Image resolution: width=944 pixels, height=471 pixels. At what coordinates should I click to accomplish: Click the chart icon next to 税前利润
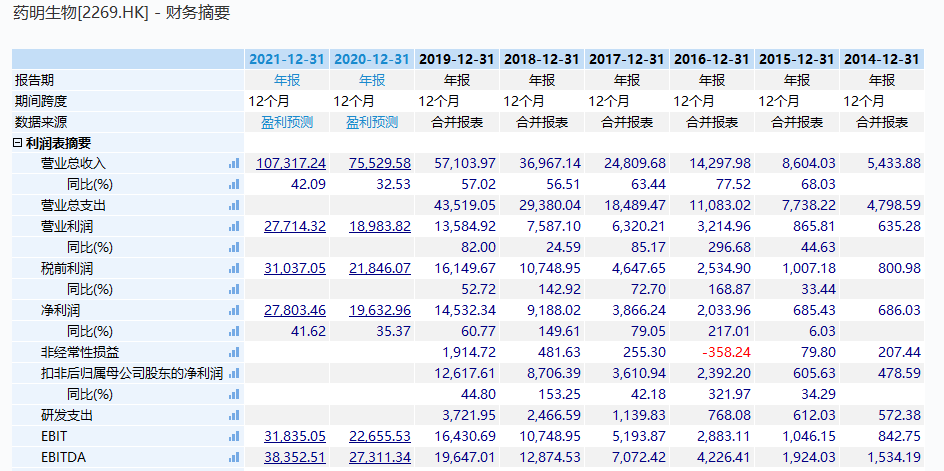(234, 268)
